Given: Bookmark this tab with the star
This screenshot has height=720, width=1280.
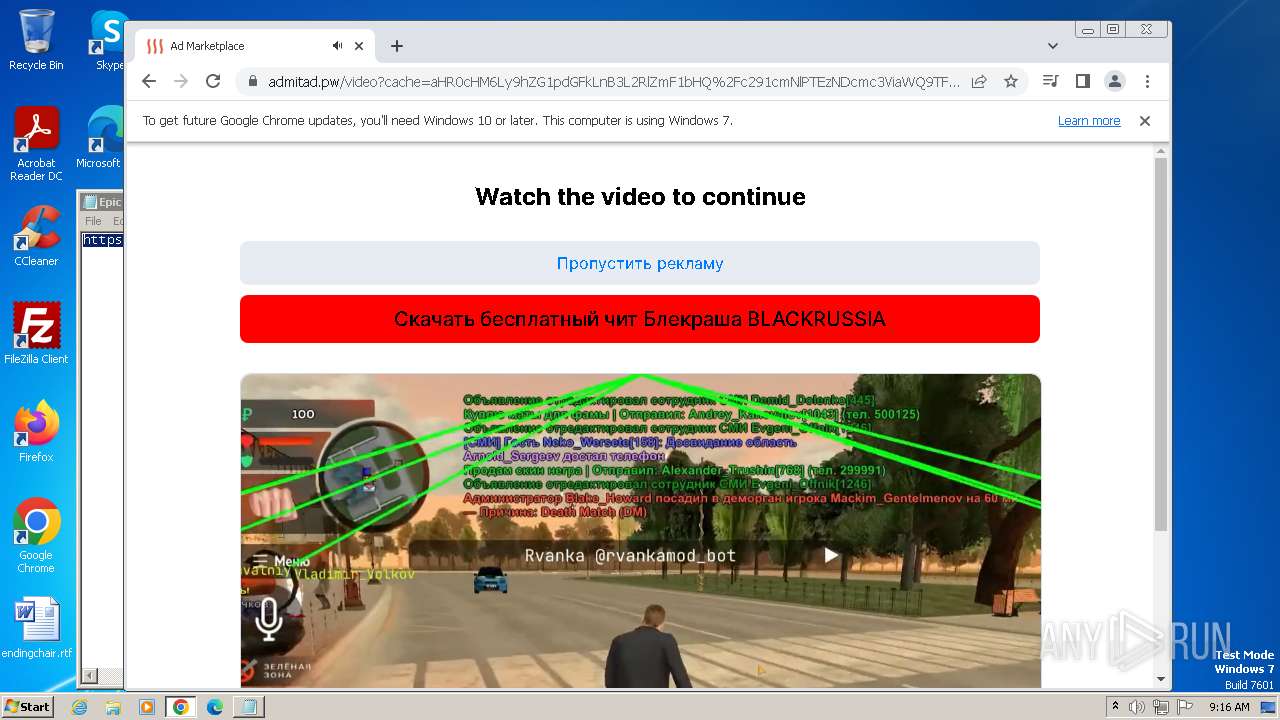Looking at the screenshot, I should (1011, 81).
